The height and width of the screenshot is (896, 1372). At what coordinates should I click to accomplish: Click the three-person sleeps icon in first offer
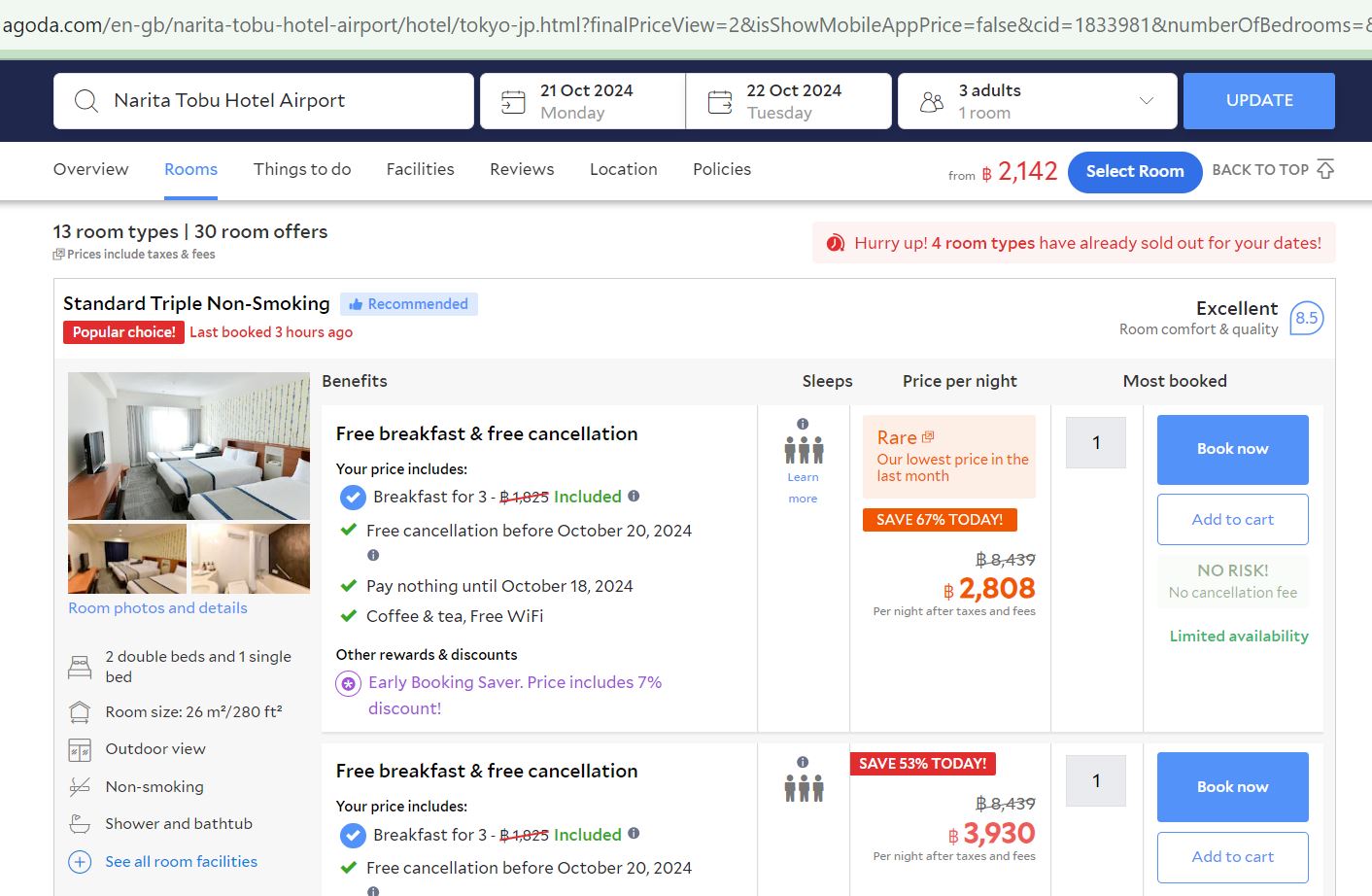click(x=804, y=450)
